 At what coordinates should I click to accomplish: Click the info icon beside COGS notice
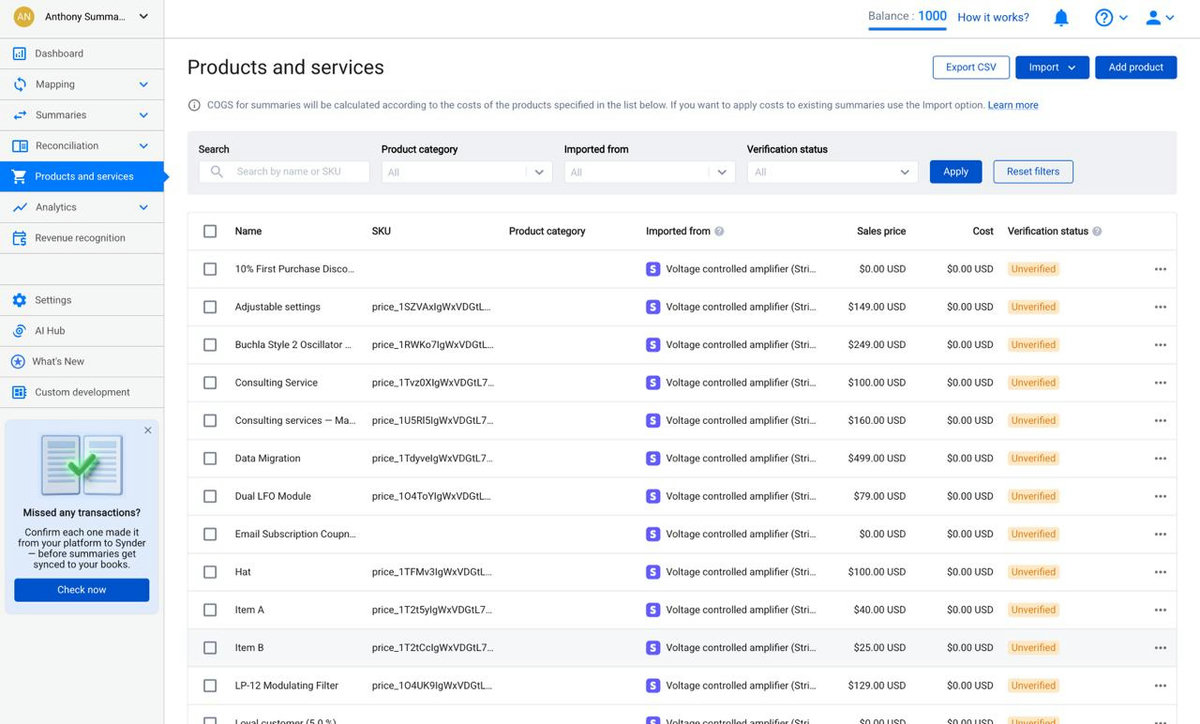point(194,105)
